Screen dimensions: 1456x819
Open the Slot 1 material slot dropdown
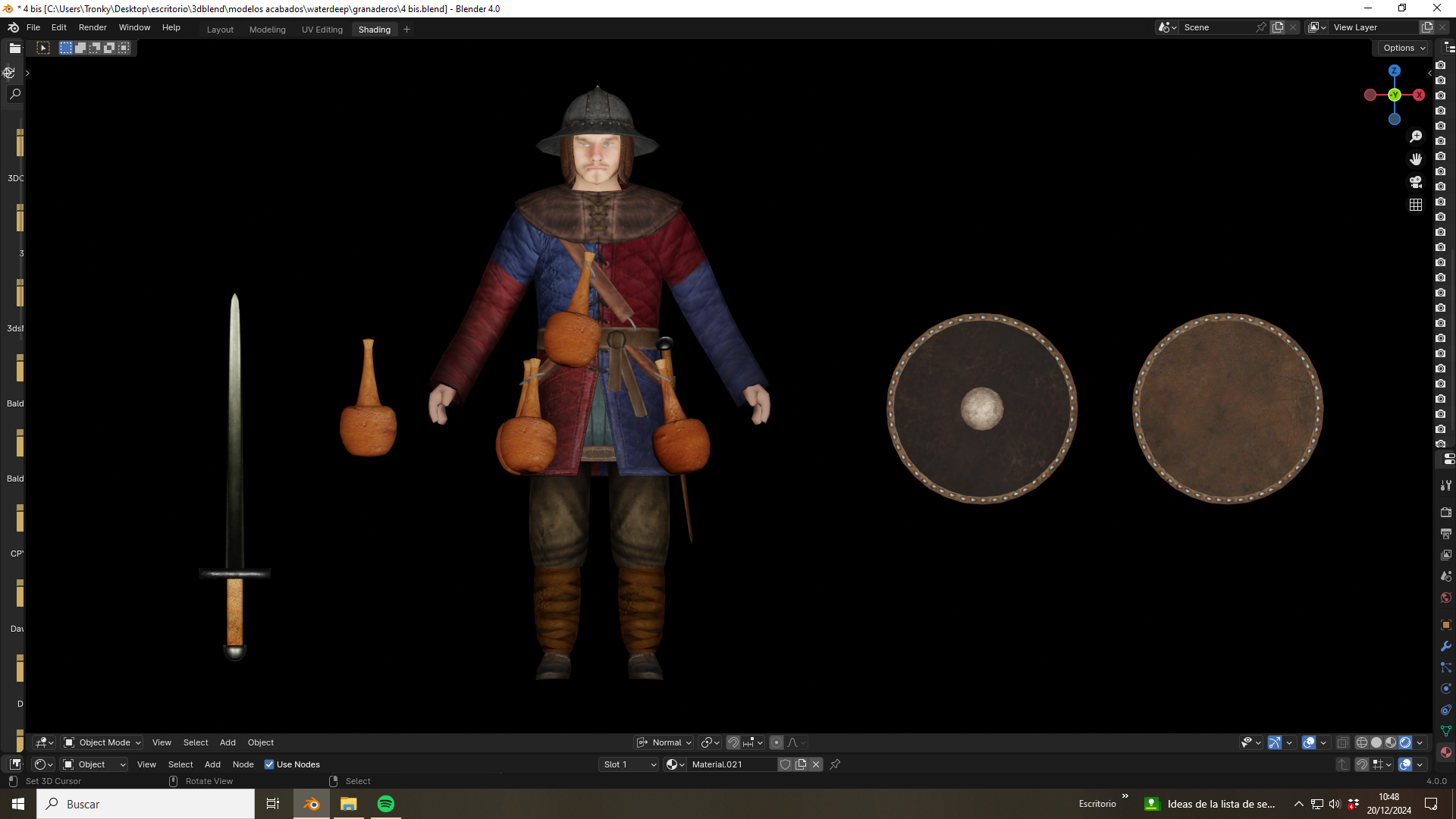(x=629, y=764)
